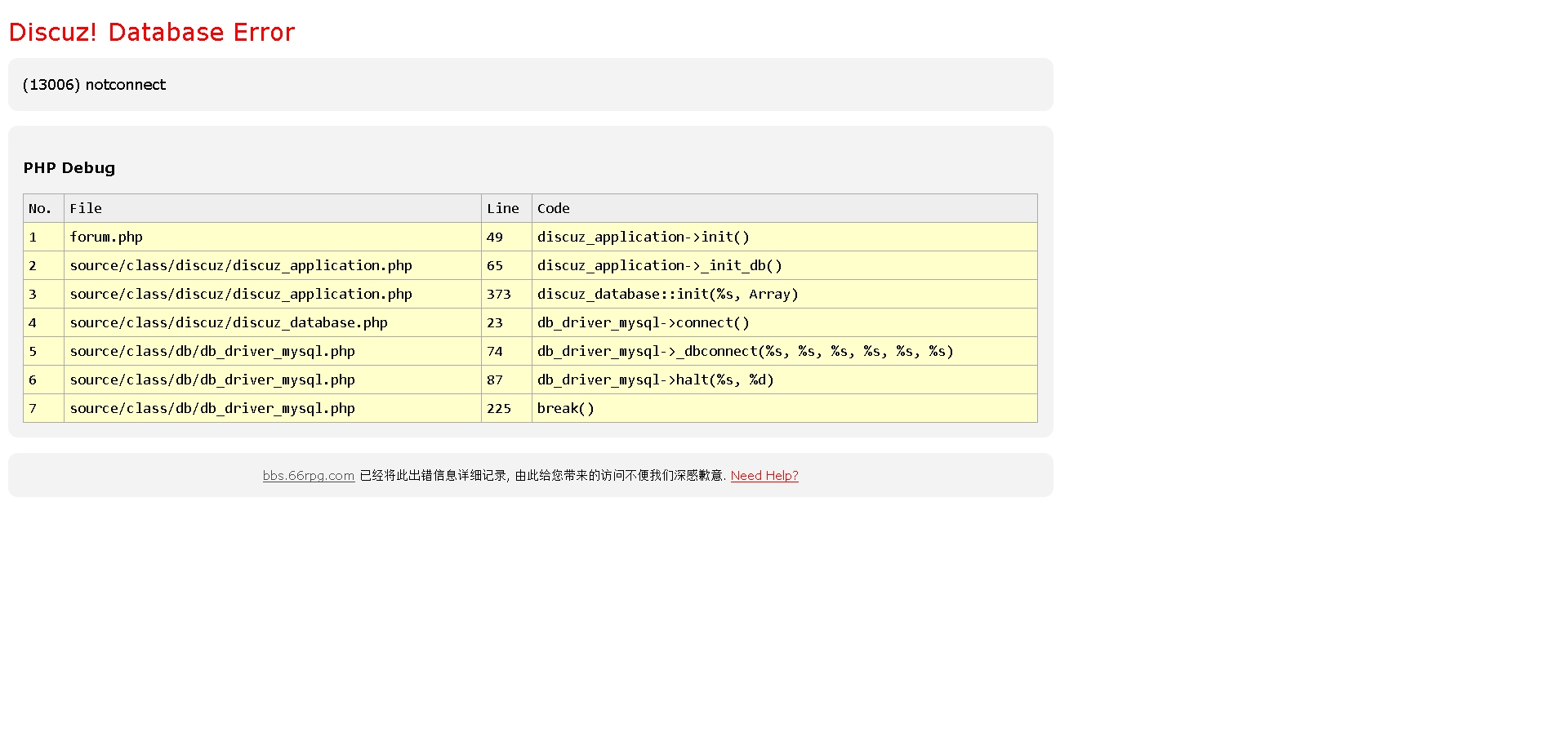Screen dimensions: 1568x746
Task: Click the 'Line' column header
Action: pos(506,208)
